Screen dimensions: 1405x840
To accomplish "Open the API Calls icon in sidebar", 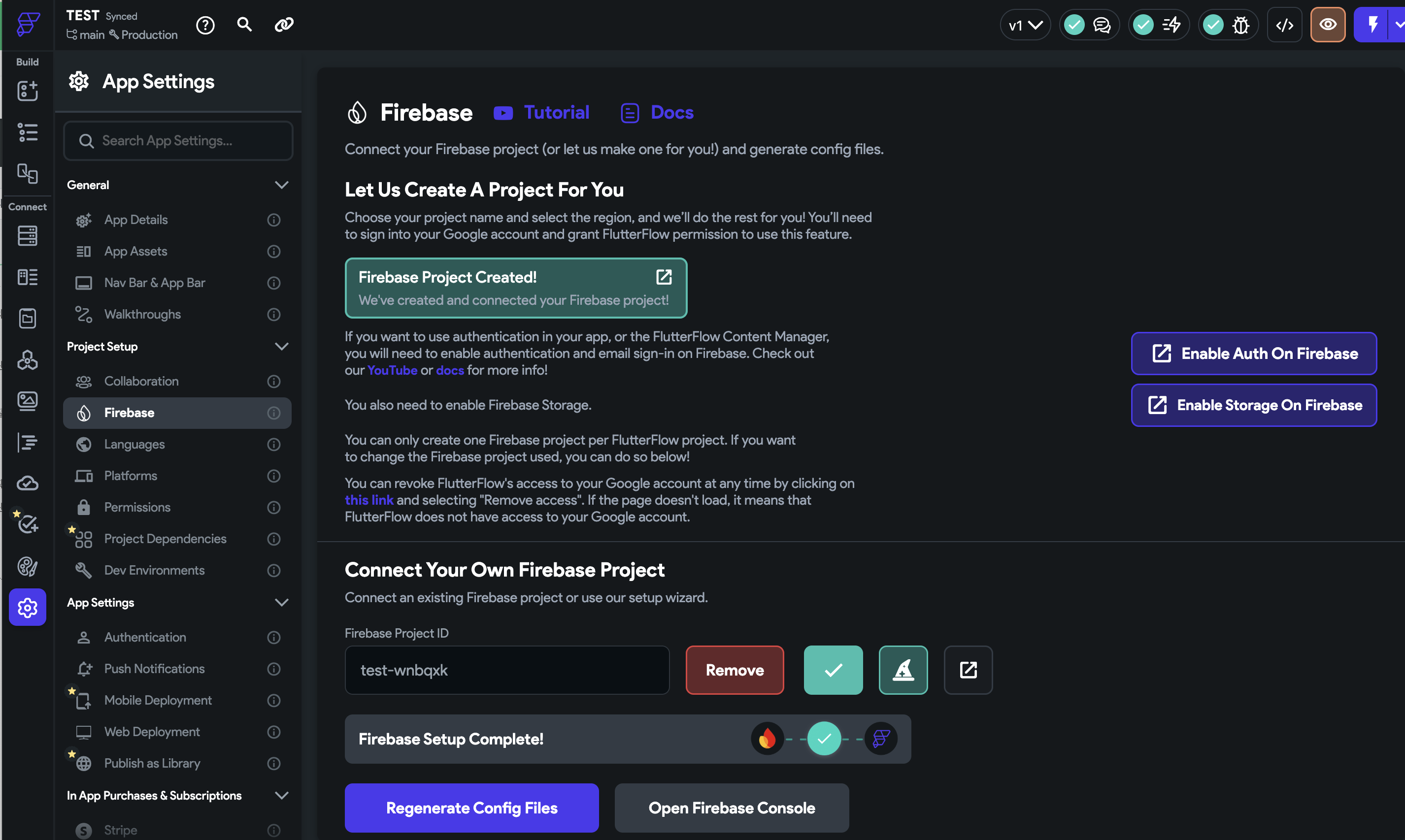I will (x=27, y=359).
